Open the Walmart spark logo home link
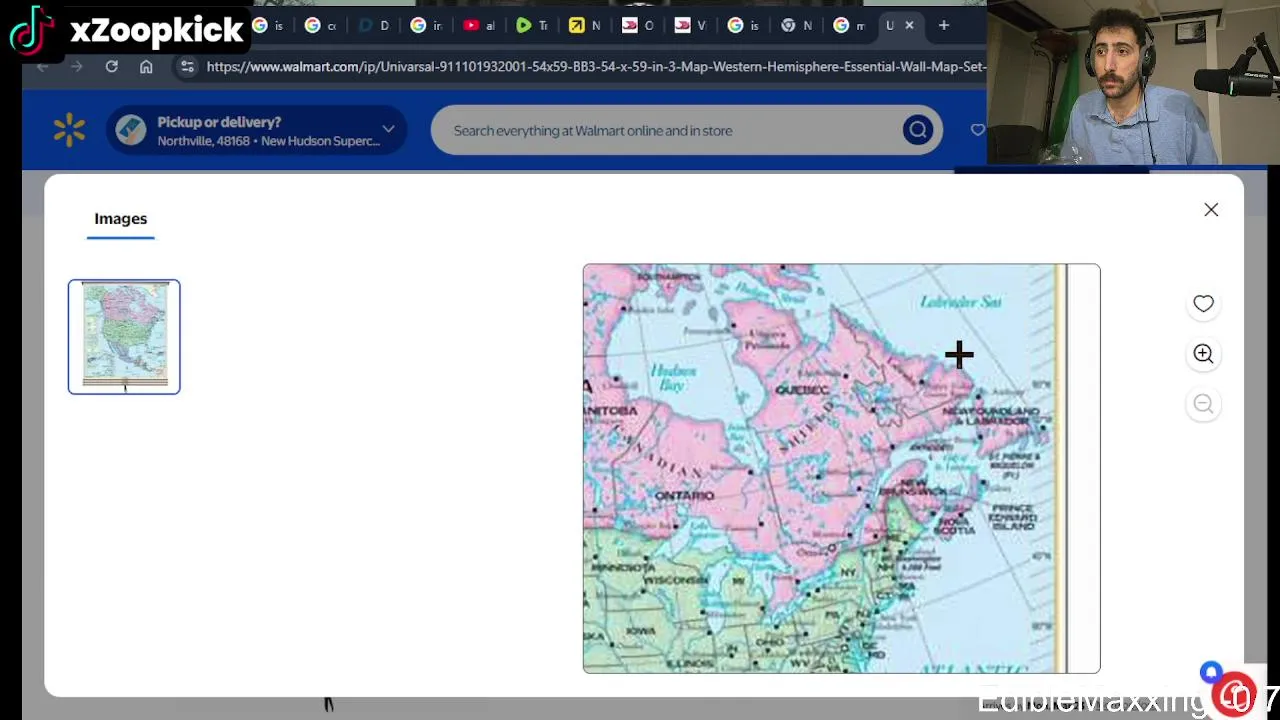The image size is (1280, 720). click(69, 130)
